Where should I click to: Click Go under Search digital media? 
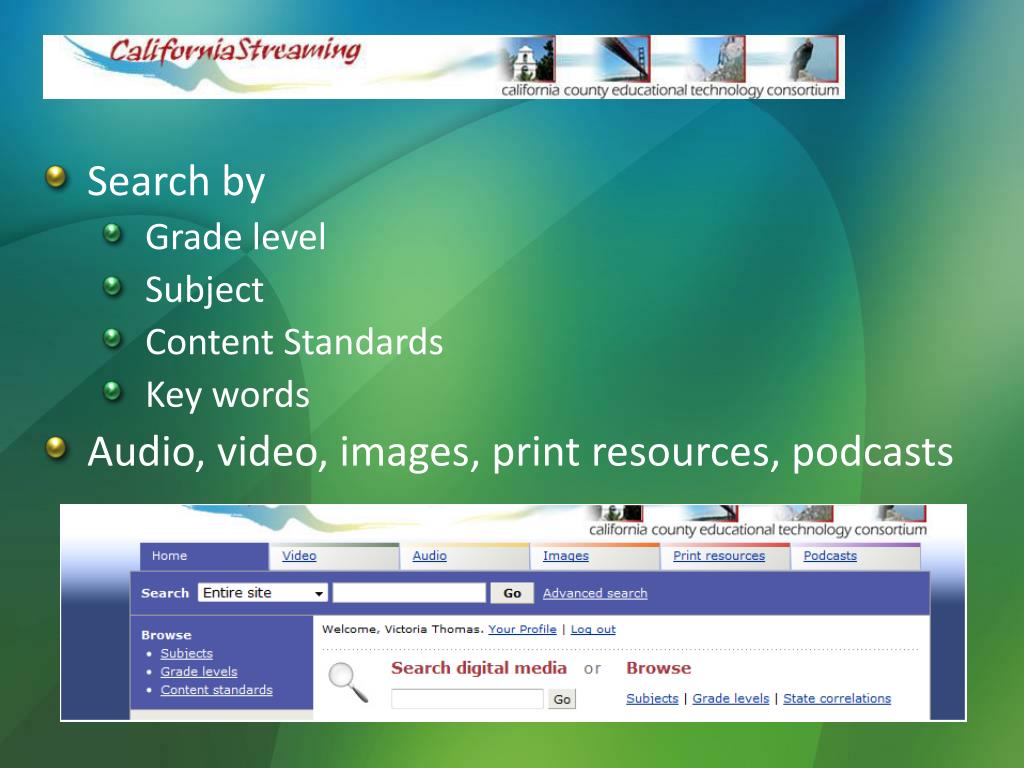coord(562,699)
